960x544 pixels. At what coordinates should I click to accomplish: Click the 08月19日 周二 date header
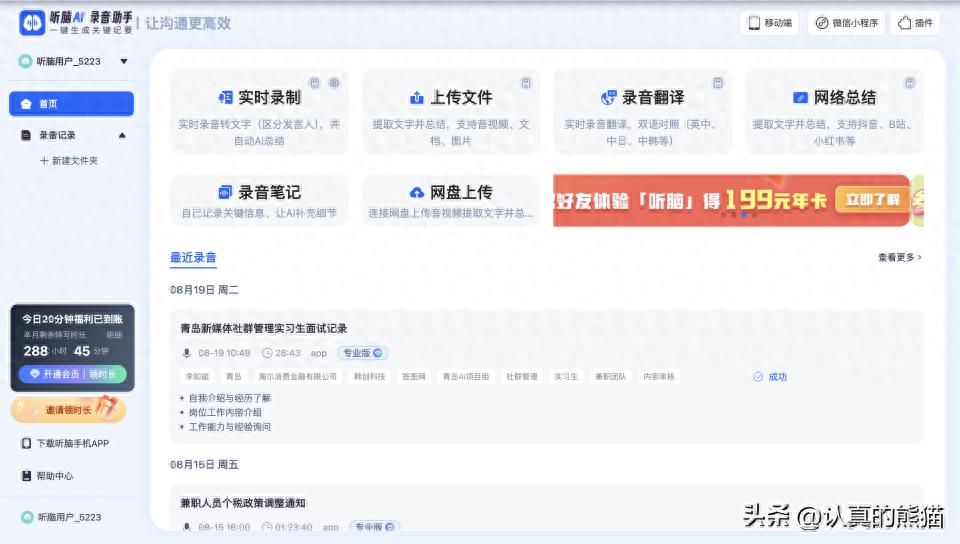point(204,289)
